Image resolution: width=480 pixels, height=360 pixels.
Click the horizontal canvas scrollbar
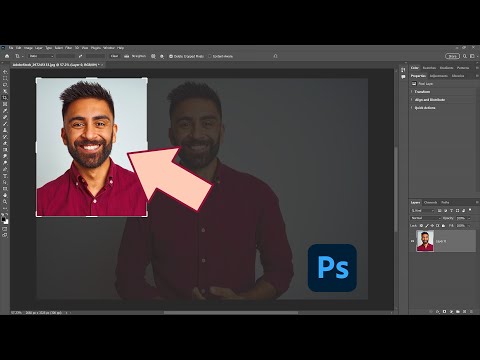click(231, 313)
